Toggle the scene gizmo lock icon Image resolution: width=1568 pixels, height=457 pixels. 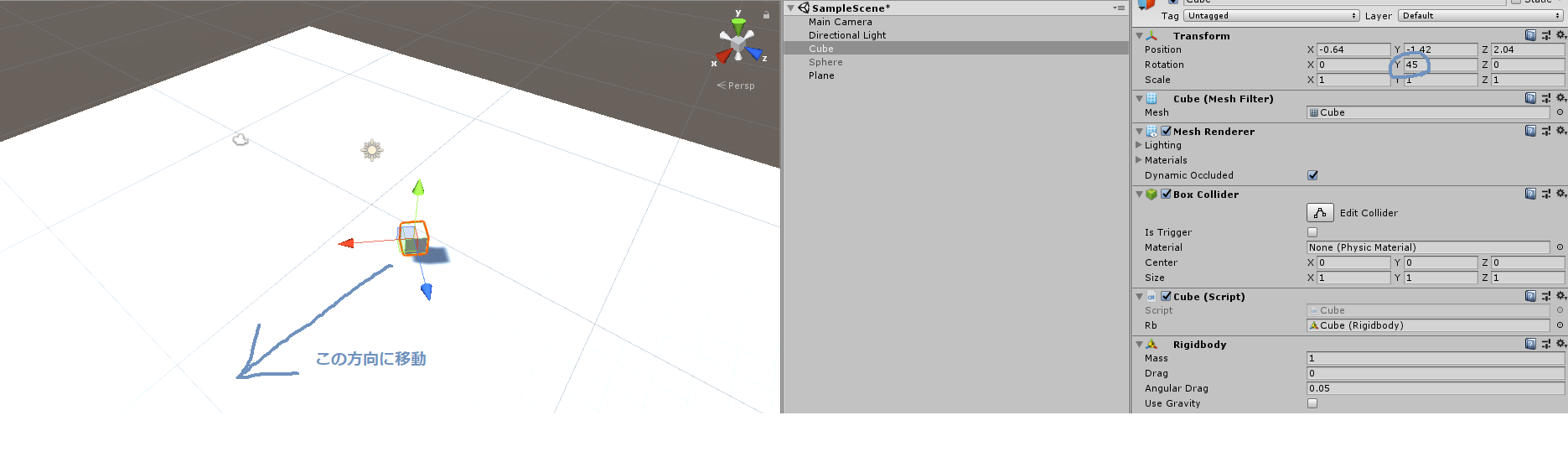pos(766,15)
